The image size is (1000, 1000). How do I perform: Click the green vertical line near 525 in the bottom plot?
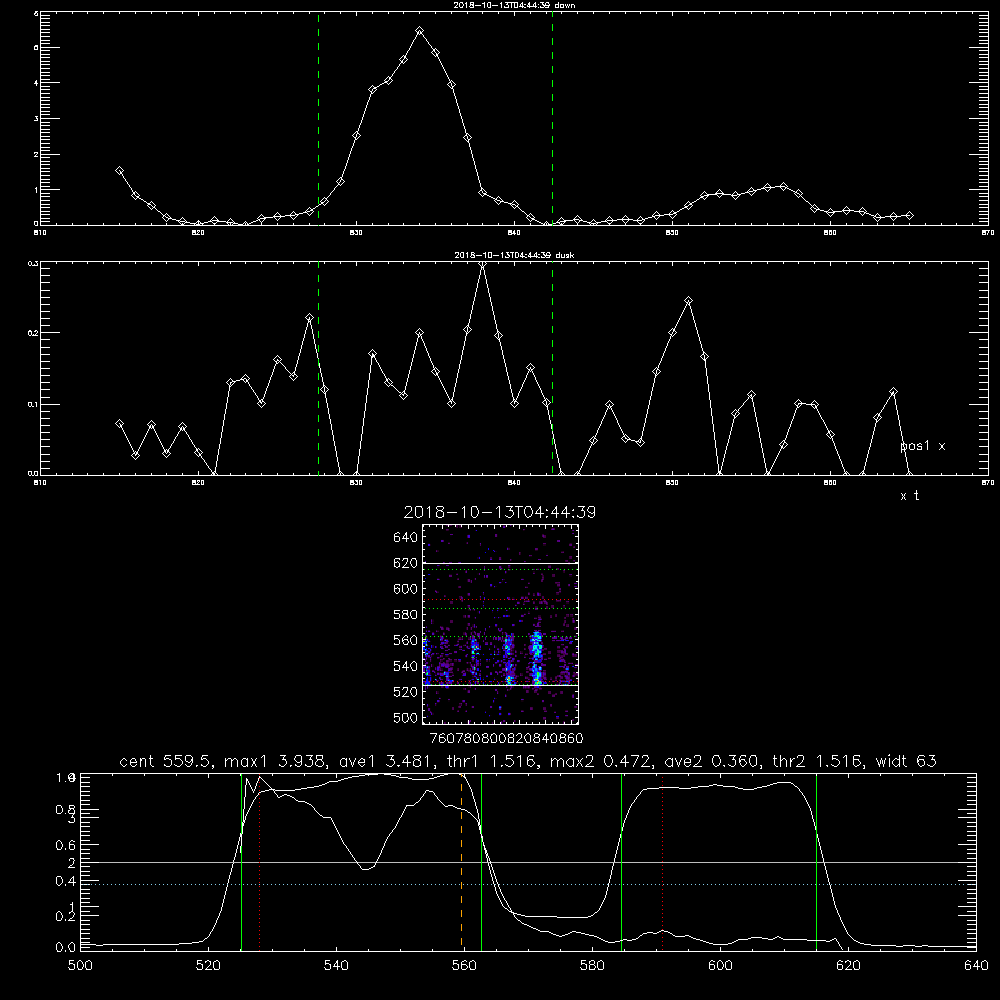tap(241, 862)
